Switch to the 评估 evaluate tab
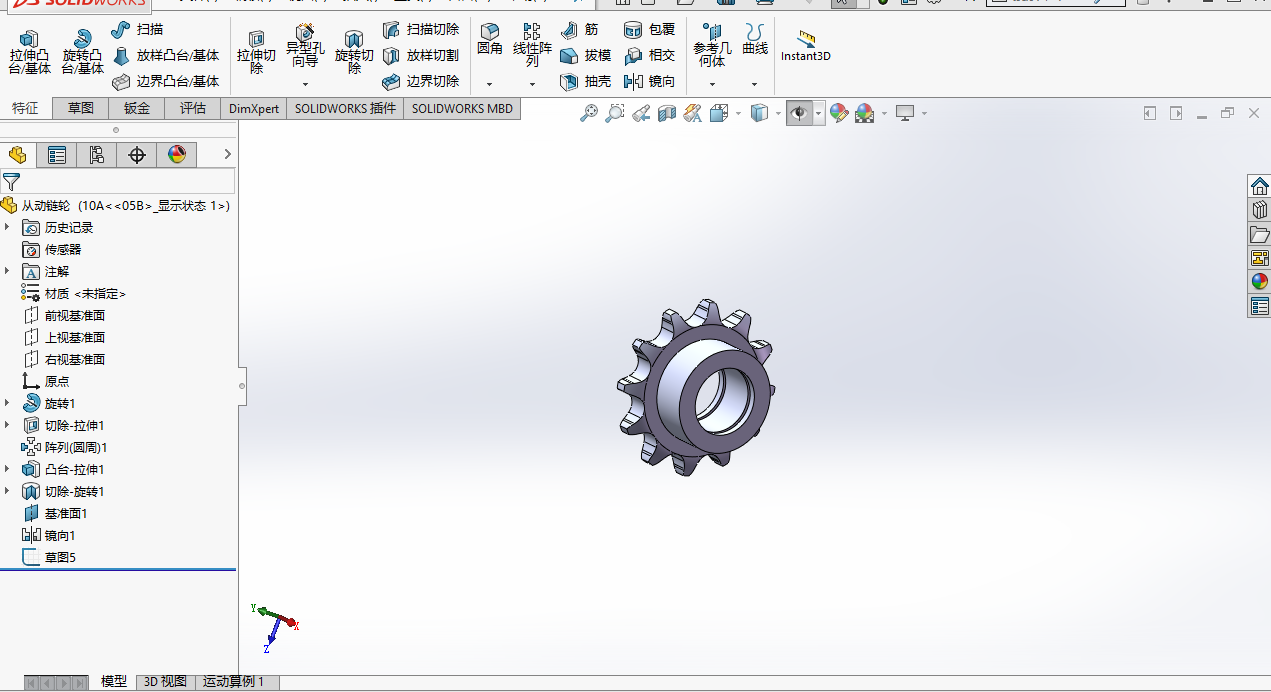Viewport: 1271px width, 692px height. (x=193, y=109)
